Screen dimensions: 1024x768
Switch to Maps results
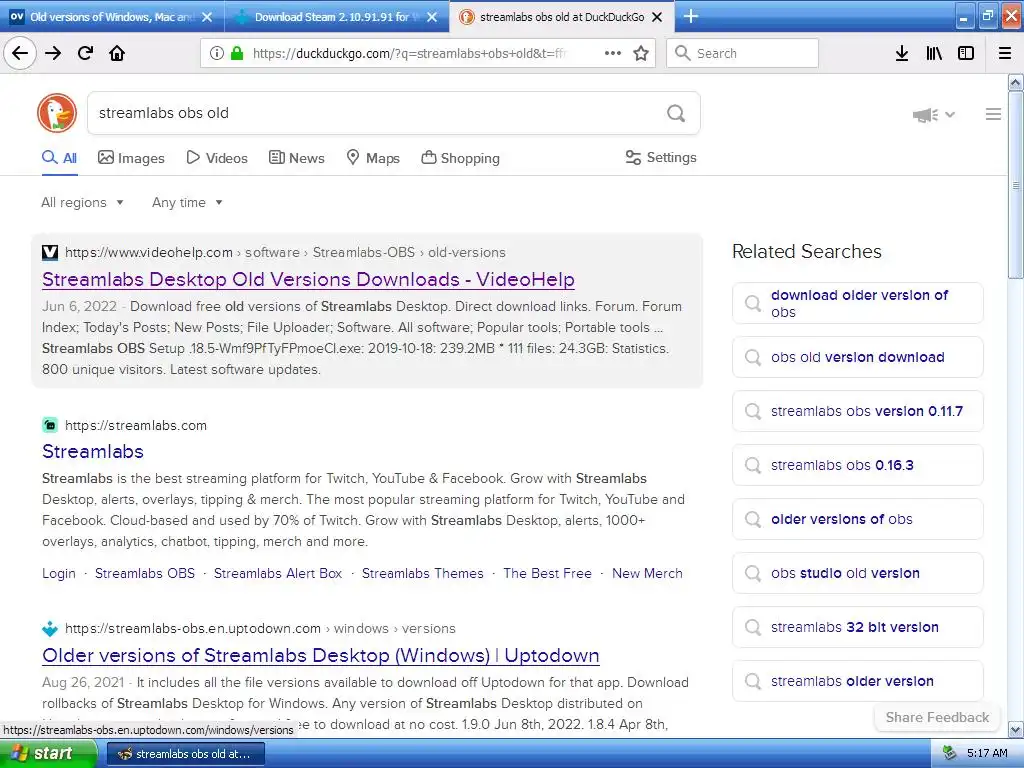click(372, 158)
